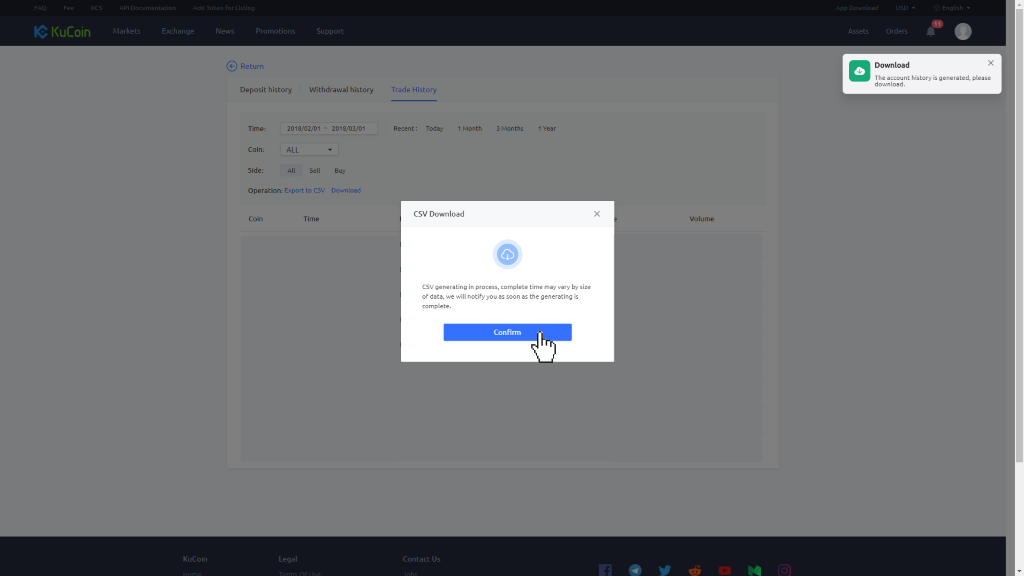Open the Reddit social icon in footer
Image resolution: width=1024 pixels, height=576 pixels.
(x=695, y=570)
